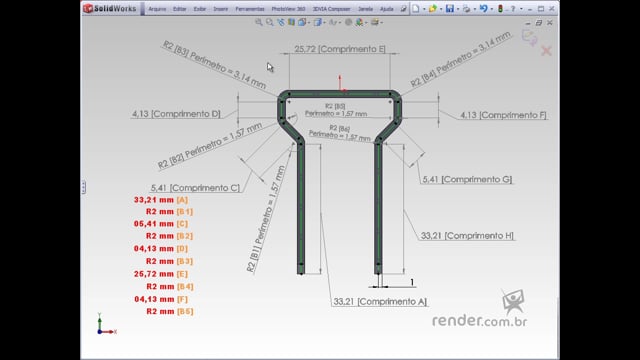This screenshot has width=640, height=360.
Task: Expand the dropdown arrow next to Open icon
Action: coord(441,9)
